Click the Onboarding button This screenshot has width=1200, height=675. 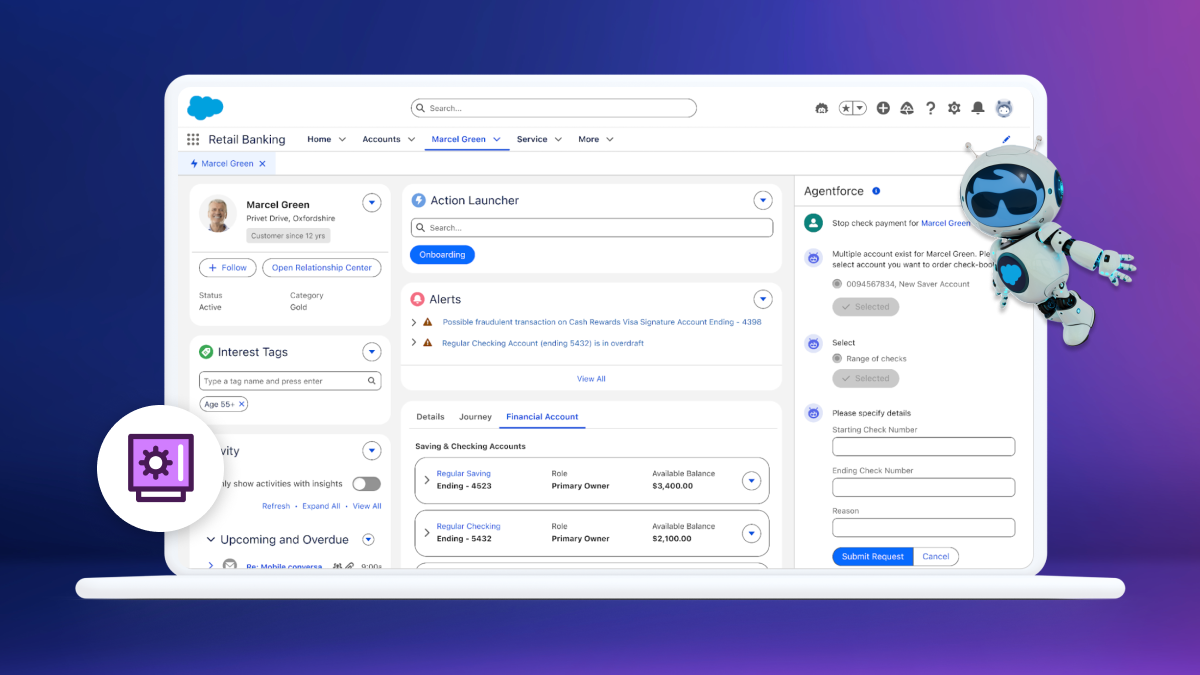442,254
